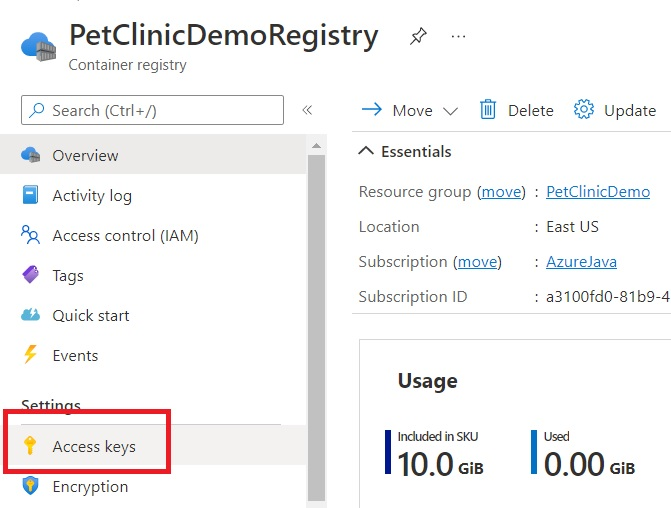Click the Events lightning bolt icon
This screenshot has height=508, width=671.
(30, 354)
